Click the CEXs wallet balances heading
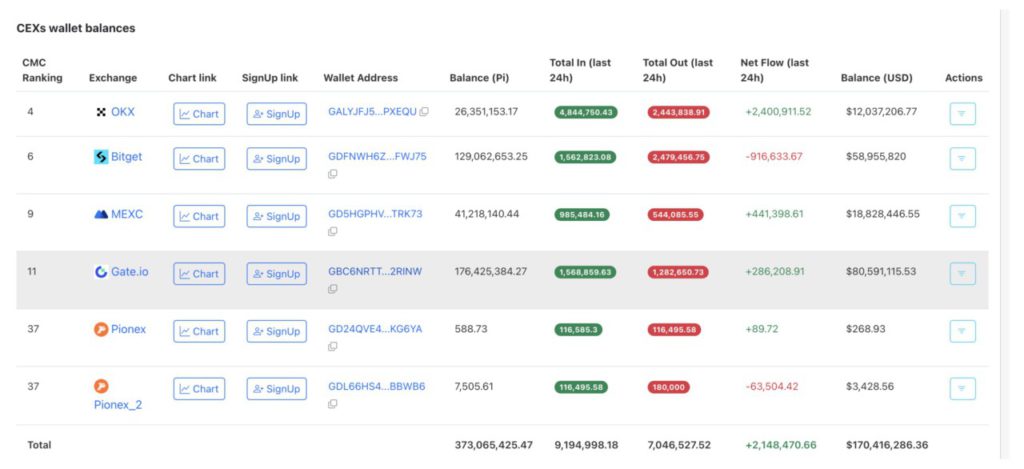 (x=76, y=29)
